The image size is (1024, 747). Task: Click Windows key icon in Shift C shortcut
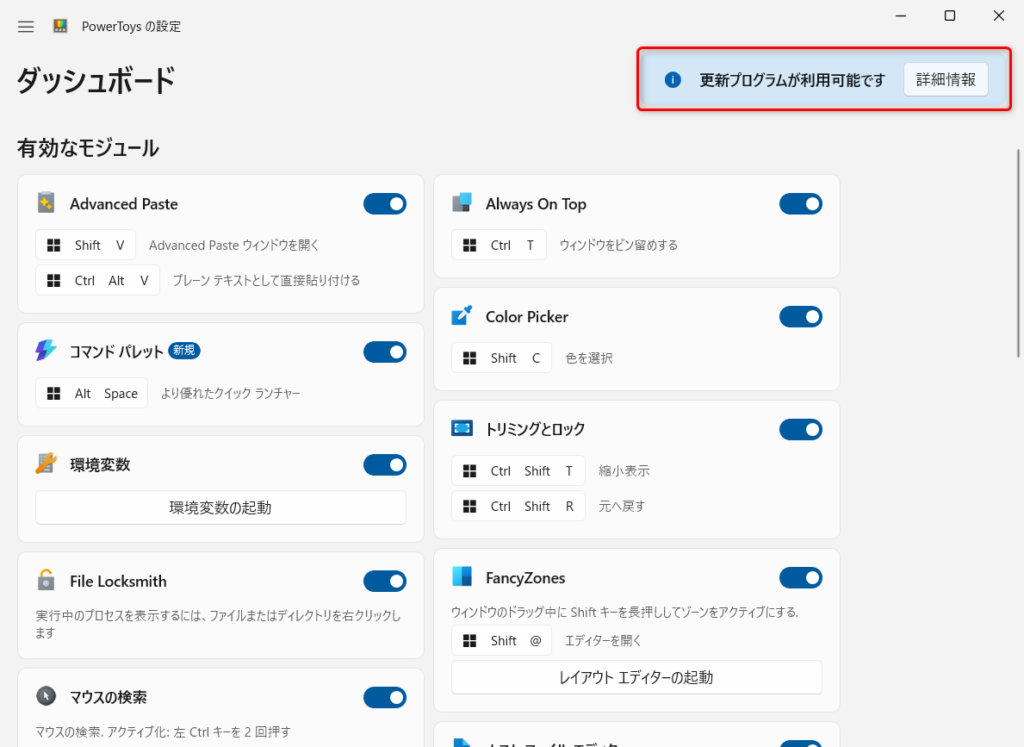coord(470,358)
